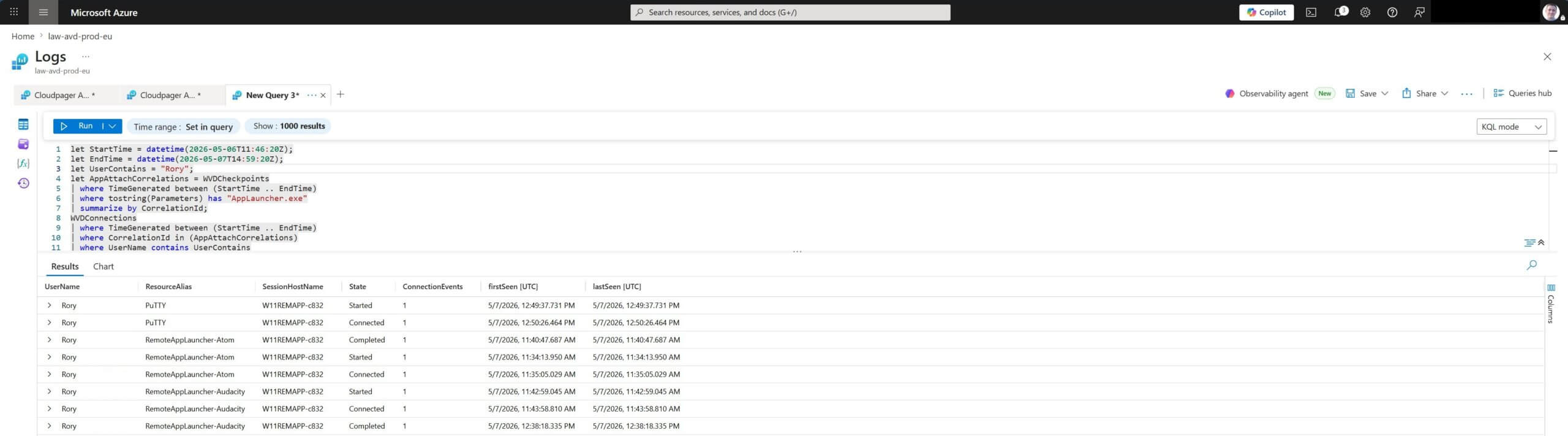
Task: Sort by ConnectionEvents column header
Action: (432, 287)
